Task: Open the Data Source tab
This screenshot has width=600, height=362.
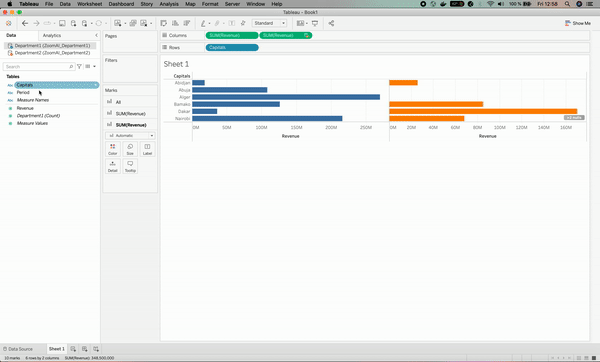Action: click(x=18, y=349)
